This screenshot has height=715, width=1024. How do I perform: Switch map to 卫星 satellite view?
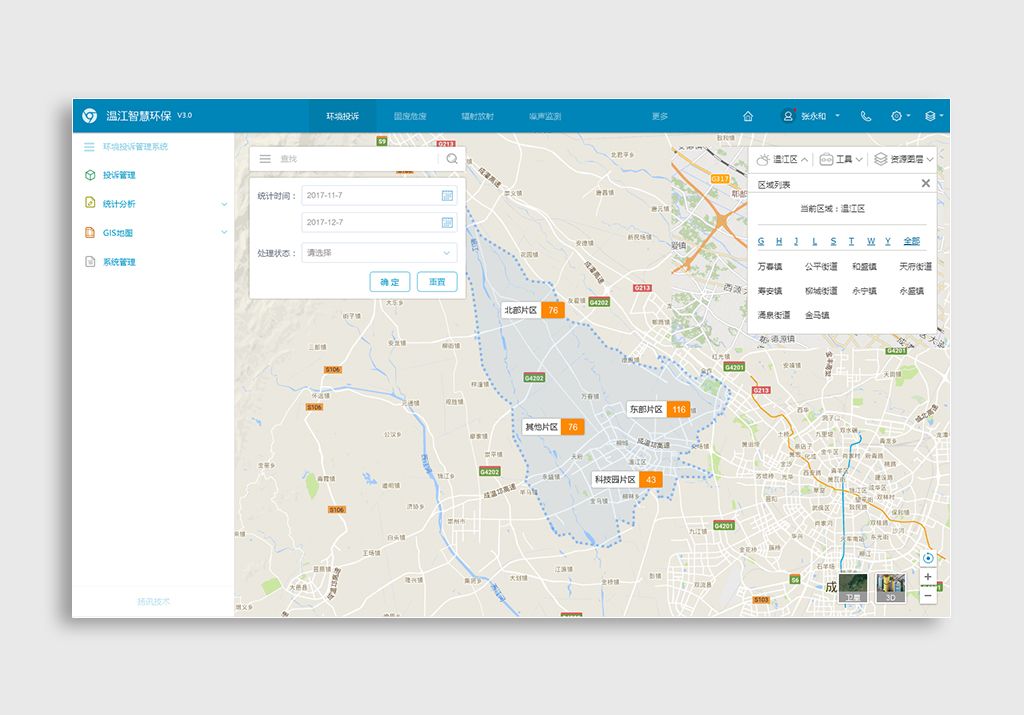852,588
